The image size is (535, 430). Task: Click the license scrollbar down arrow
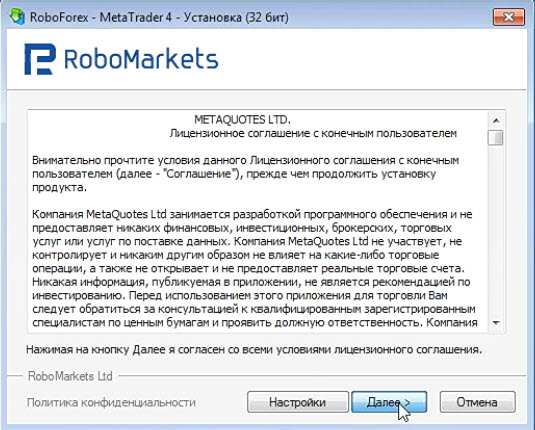pyautogui.click(x=496, y=323)
